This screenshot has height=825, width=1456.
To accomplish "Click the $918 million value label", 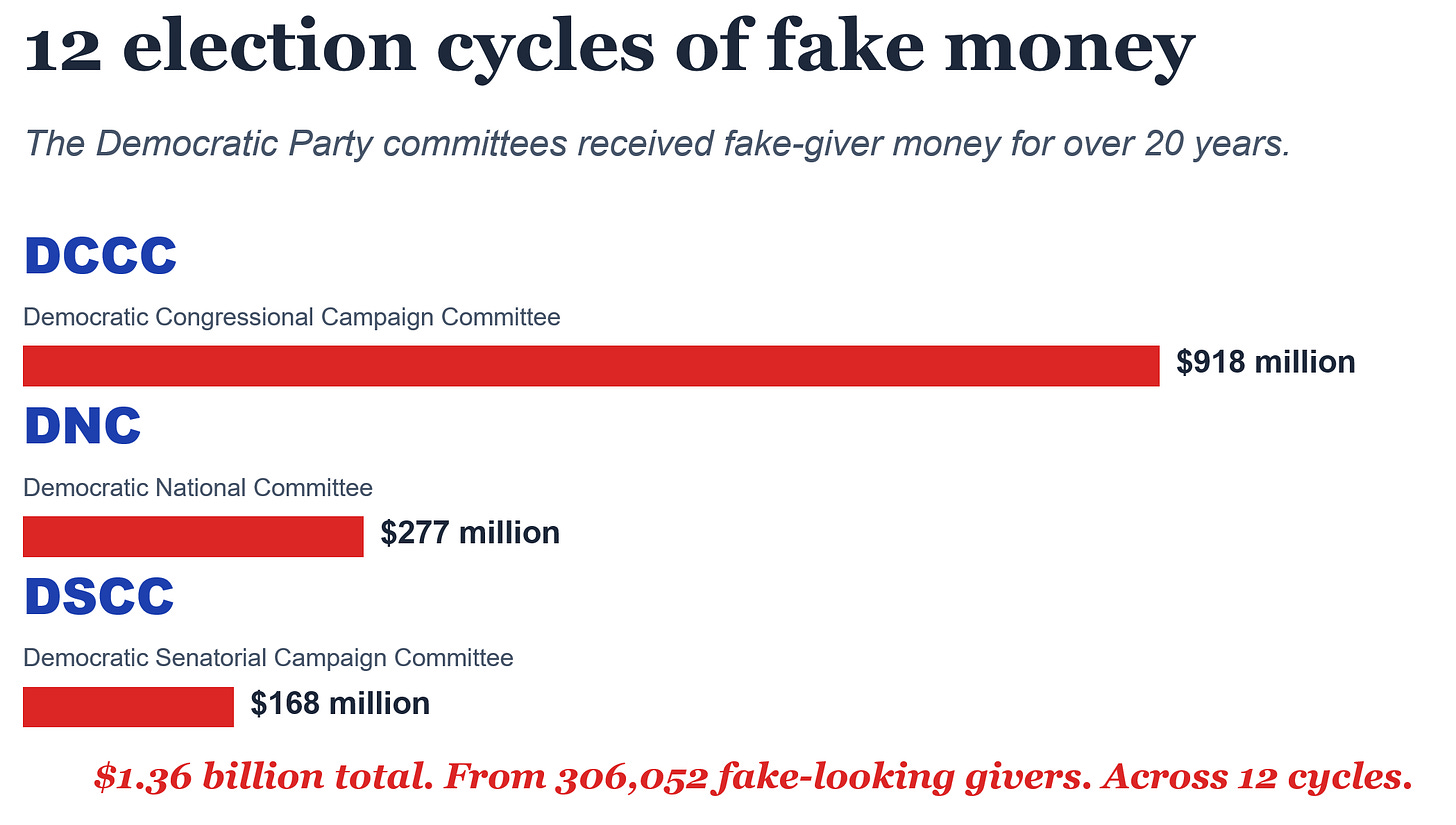I will (x=1266, y=362).
